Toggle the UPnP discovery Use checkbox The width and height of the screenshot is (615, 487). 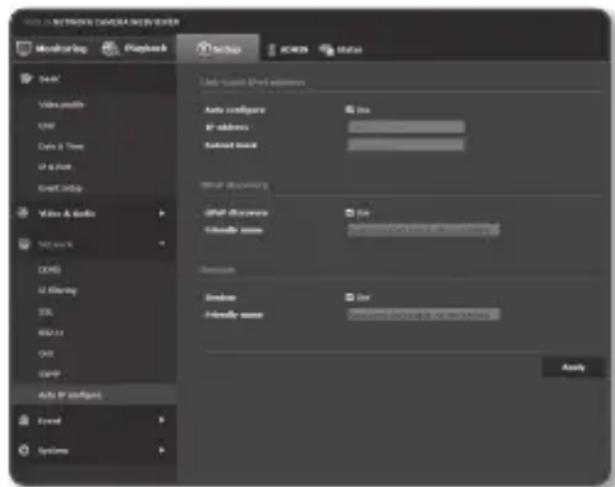click(x=349, y=213)
